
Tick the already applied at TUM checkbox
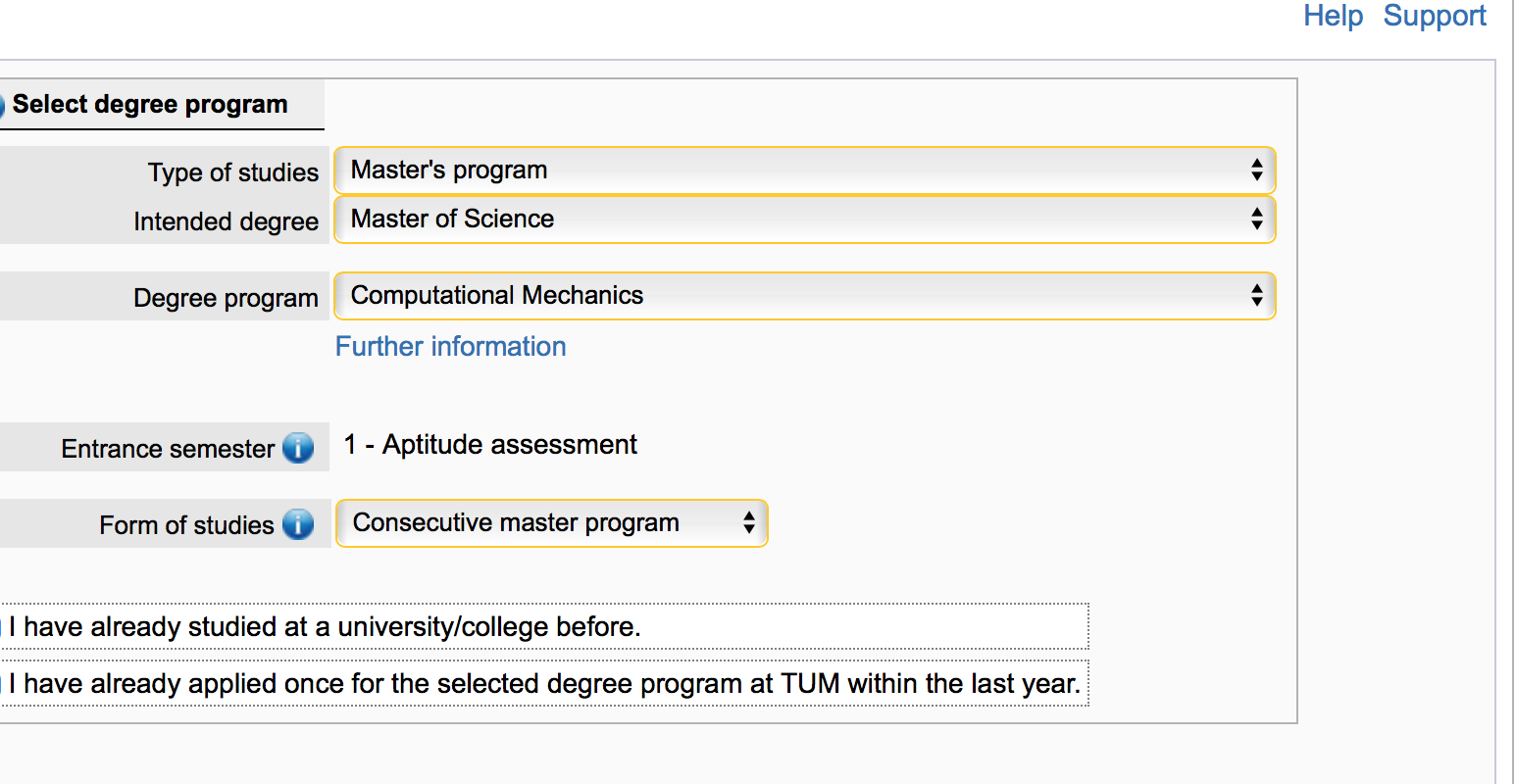point(2,683)
